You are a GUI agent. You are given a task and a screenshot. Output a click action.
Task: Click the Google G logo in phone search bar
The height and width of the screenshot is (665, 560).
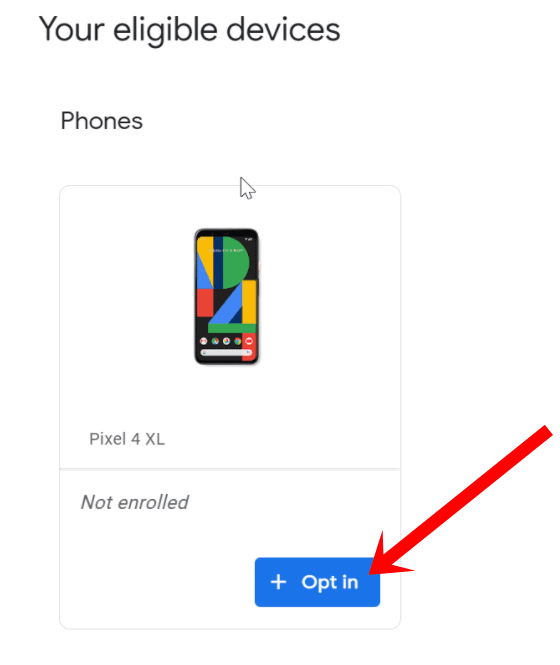[204, 352]
